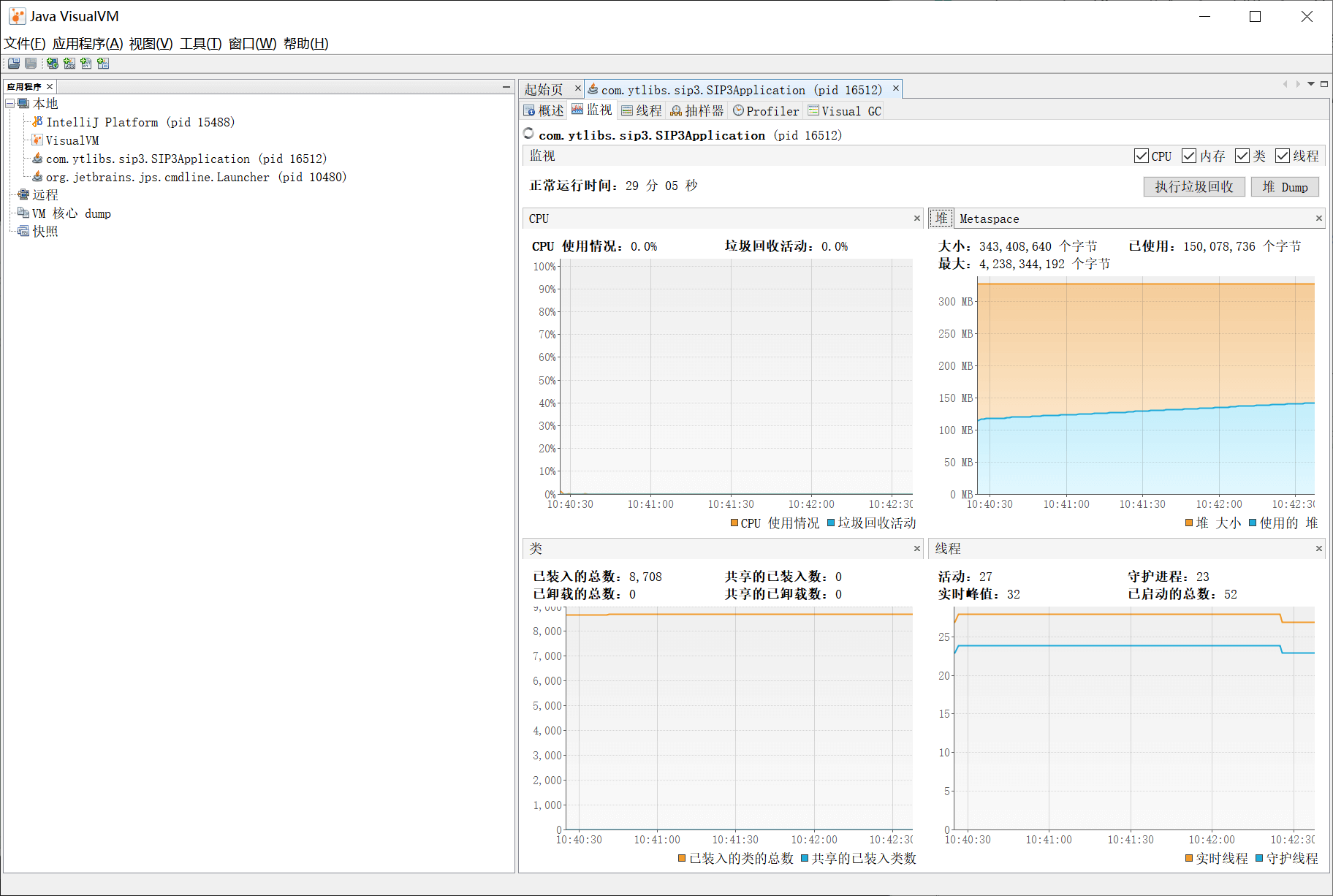Click the 远程 remote hosts icon
This screenshot has width=1333, height=896.
(x=23, y=195)
